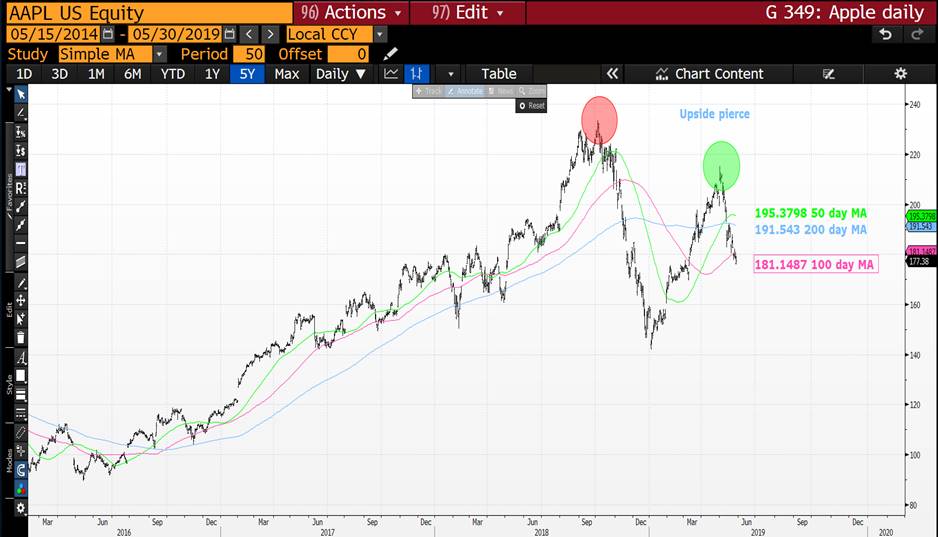This screenshot has width=938, height=537.
Task: Select the dollar change measure tool
Action: 20,150
